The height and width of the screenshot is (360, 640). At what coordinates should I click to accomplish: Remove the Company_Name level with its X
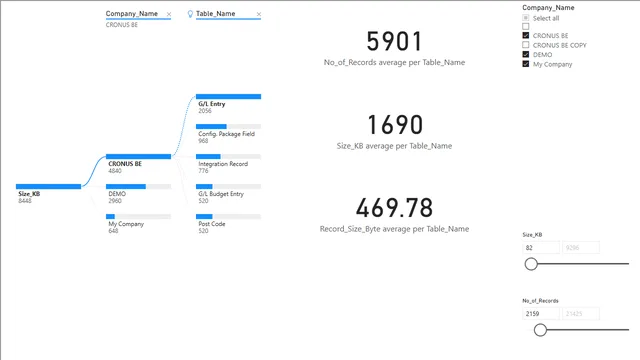coord(169,14)
